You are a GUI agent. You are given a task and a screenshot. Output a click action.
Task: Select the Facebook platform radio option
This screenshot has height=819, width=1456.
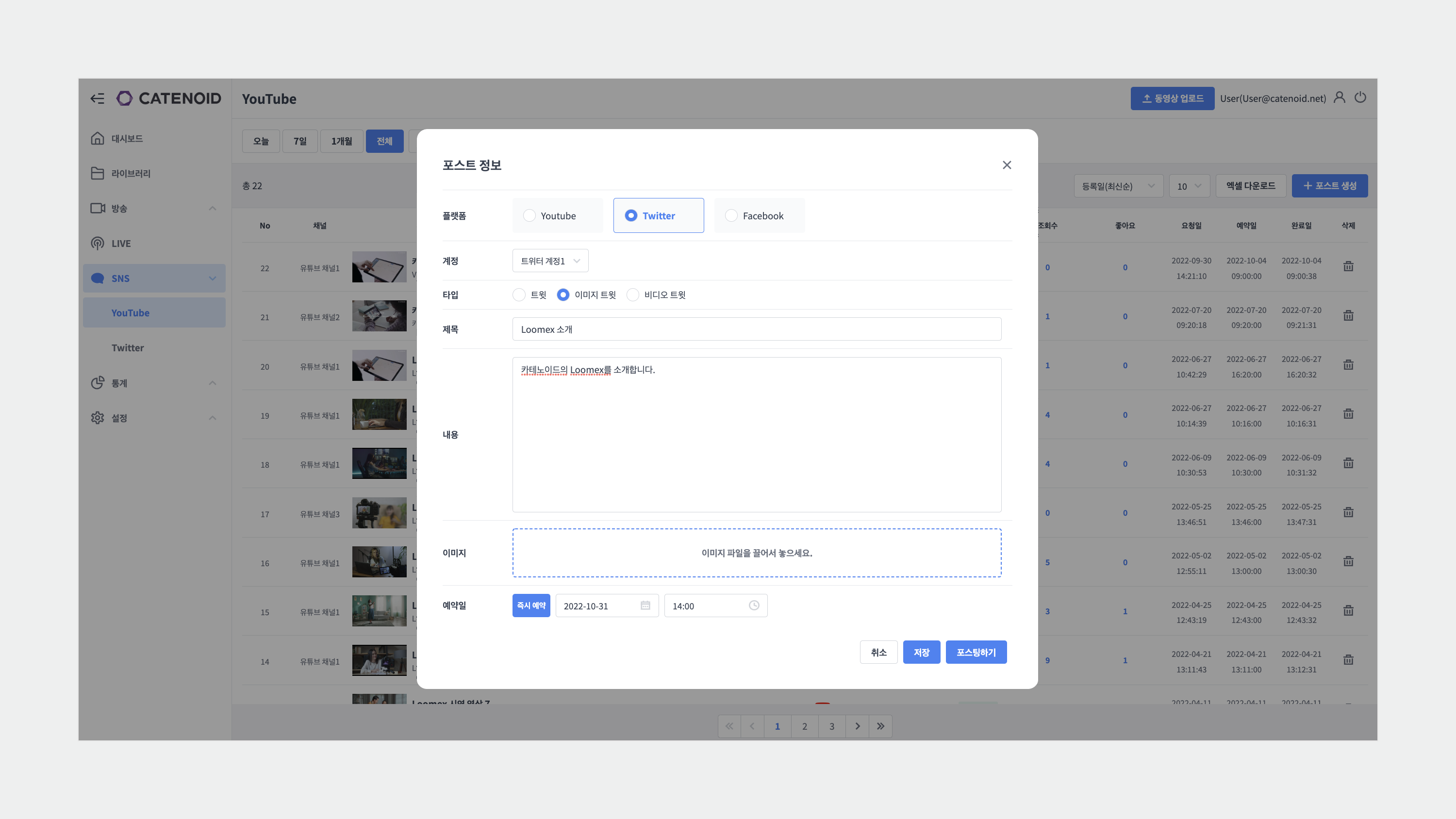pos(731,215)
